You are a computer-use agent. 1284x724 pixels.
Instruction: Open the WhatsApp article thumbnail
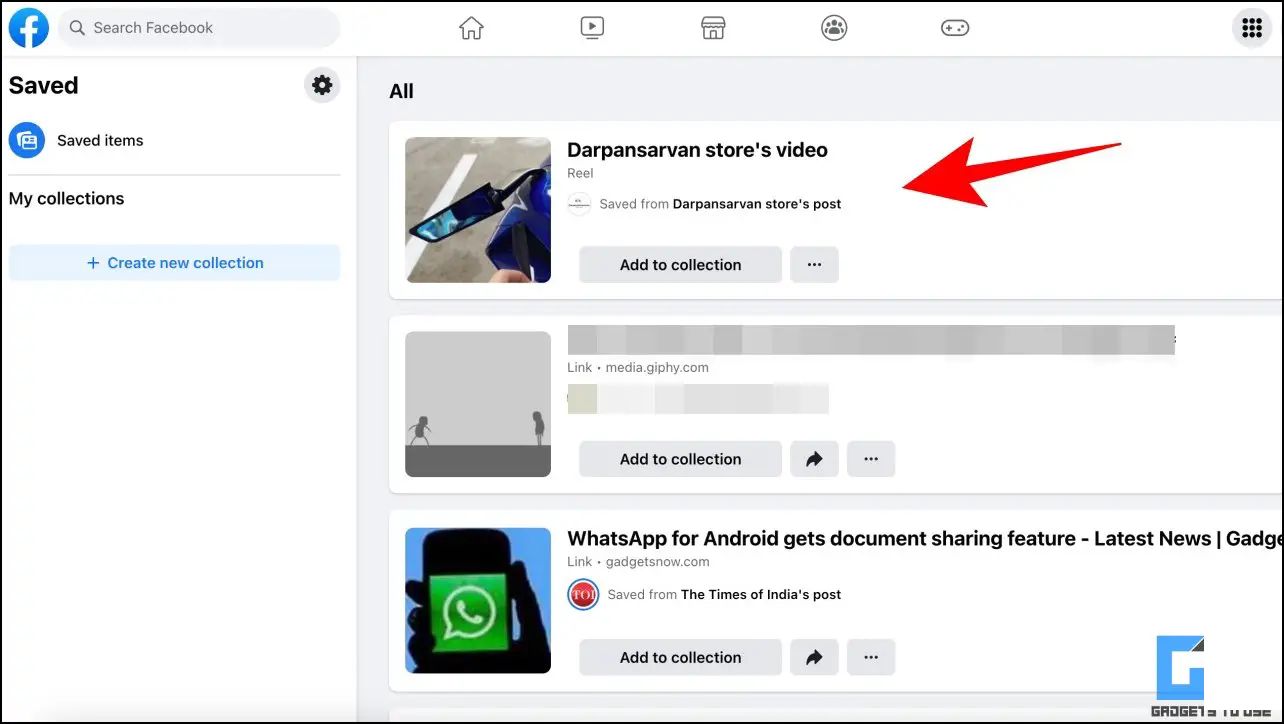(x=478, y=600)
